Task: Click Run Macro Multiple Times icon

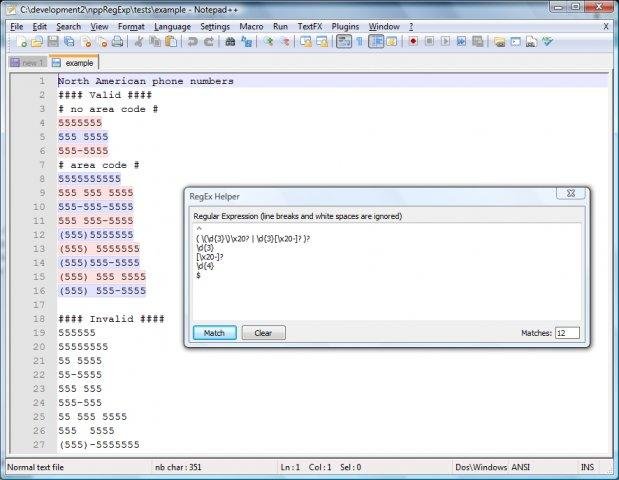Action: click(461, 41)
